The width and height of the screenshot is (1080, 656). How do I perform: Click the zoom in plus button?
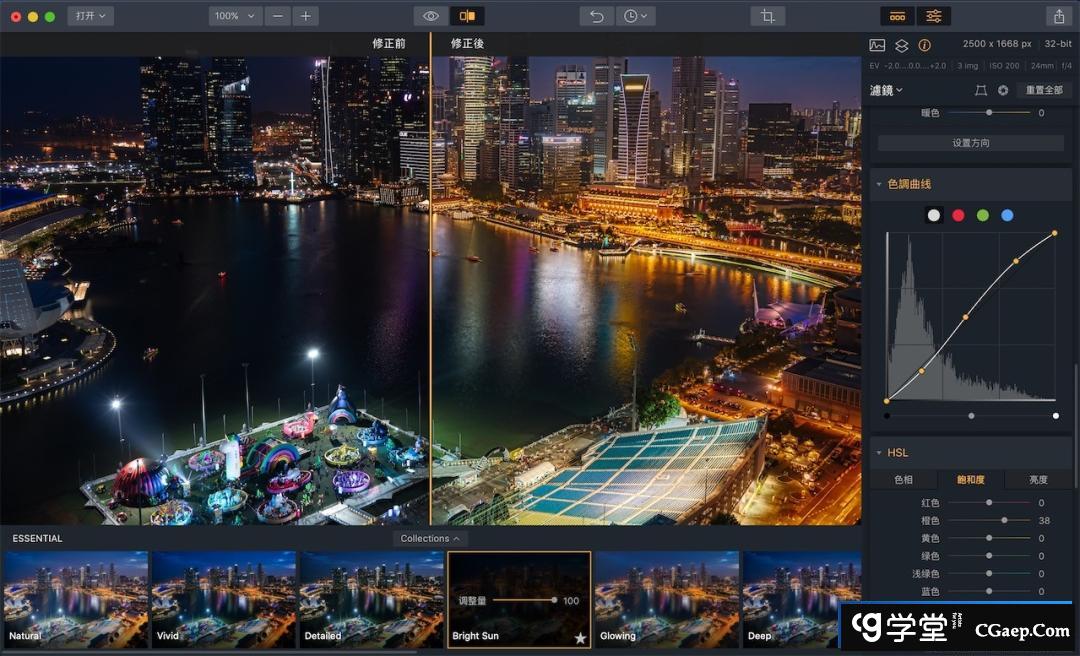coord(305,16)
